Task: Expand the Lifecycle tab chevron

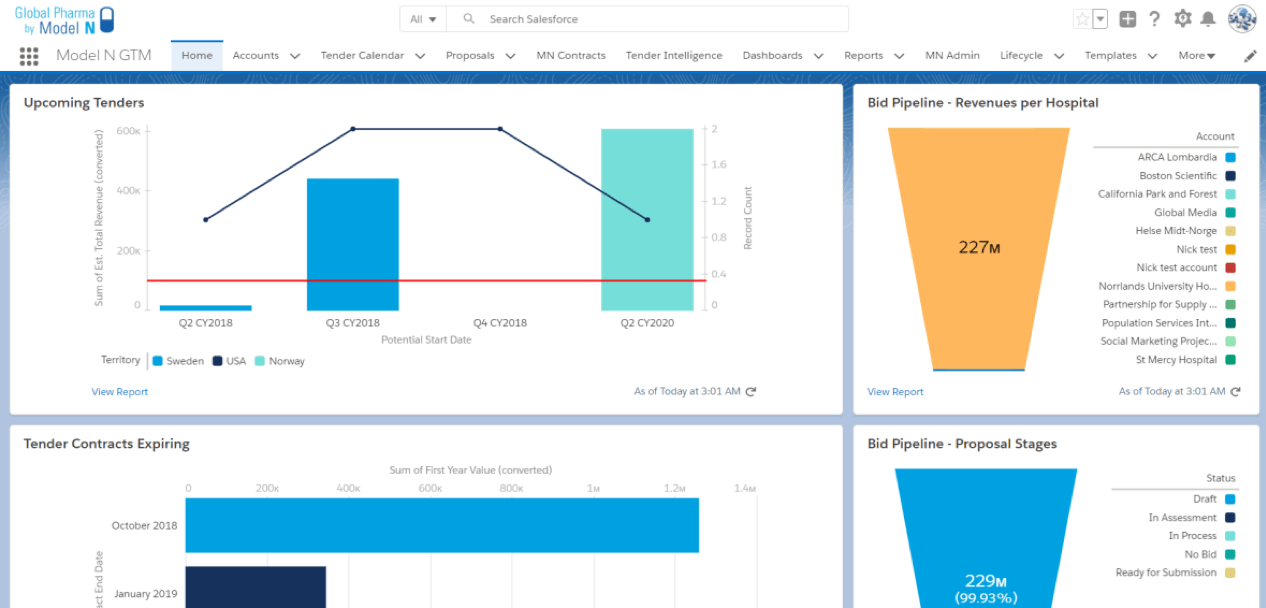Action: click(1058, 56)
